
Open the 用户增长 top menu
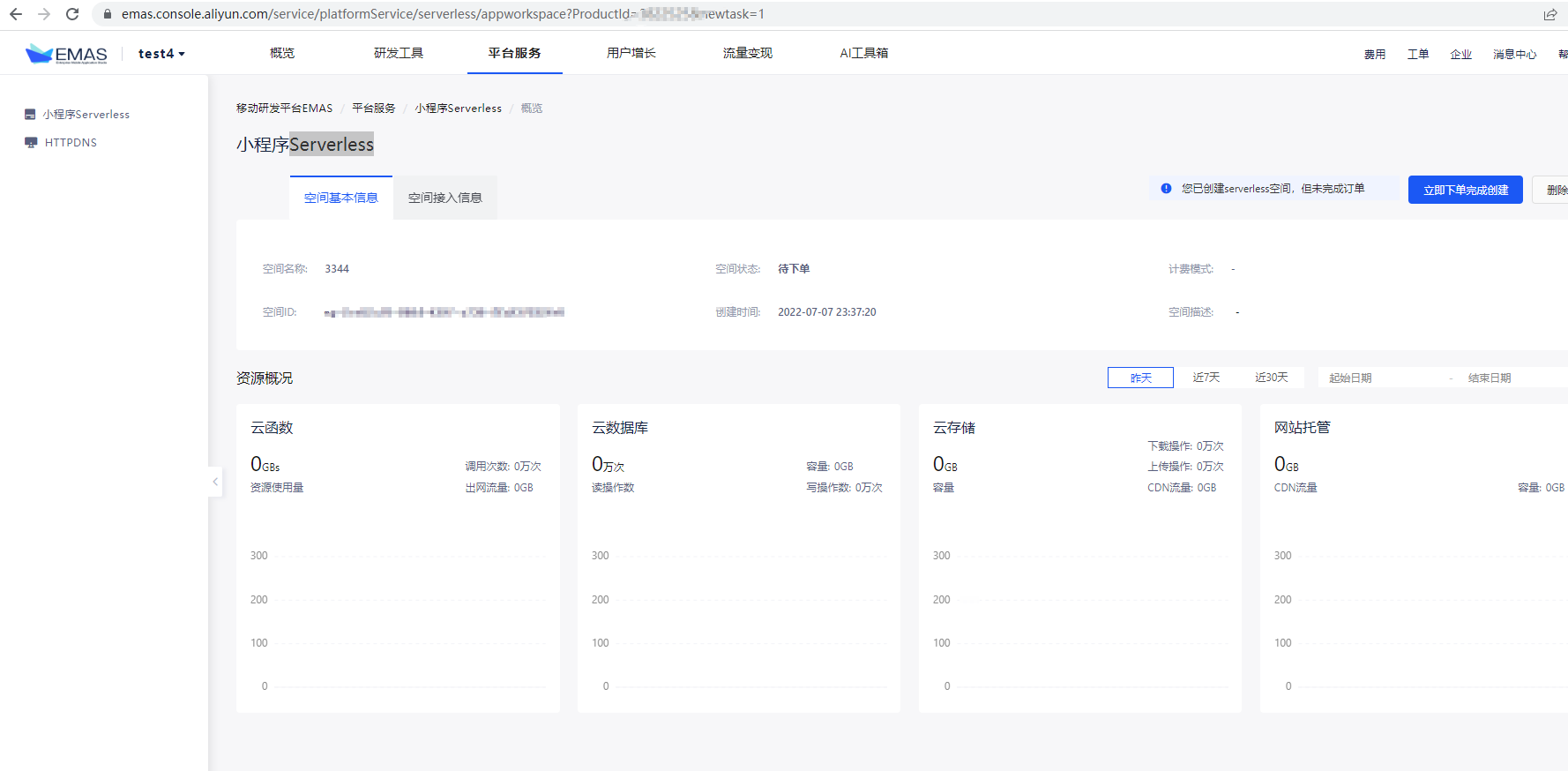click(631, 53)
